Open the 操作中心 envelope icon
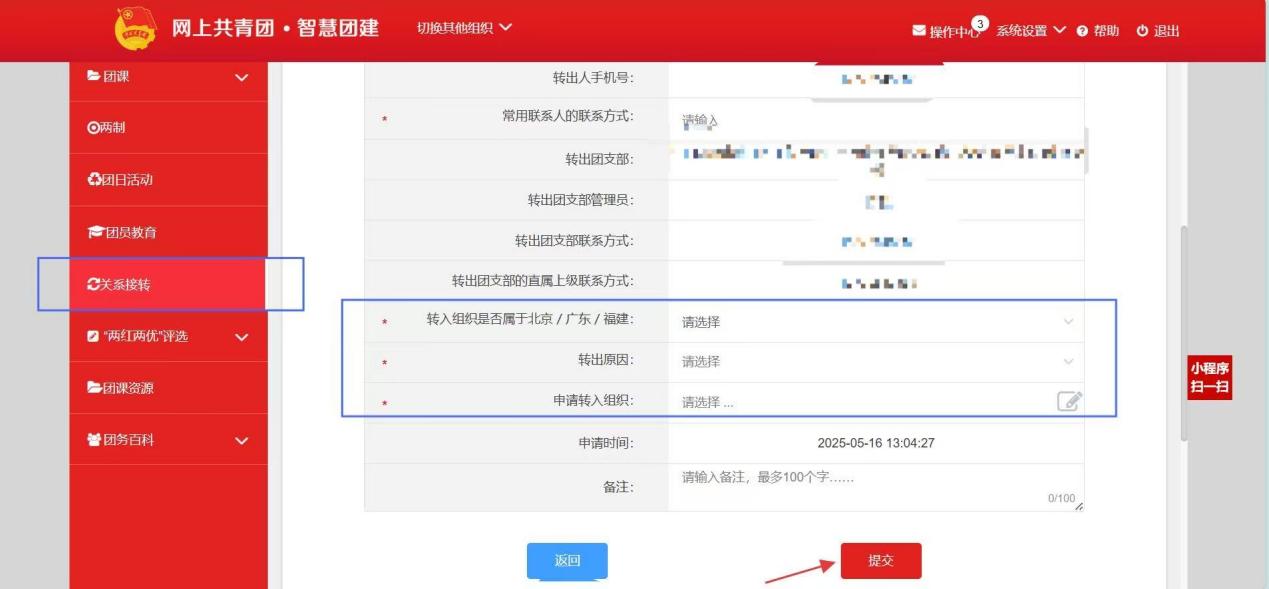This screenshot has width=1269, height=589. pos(919,31)
